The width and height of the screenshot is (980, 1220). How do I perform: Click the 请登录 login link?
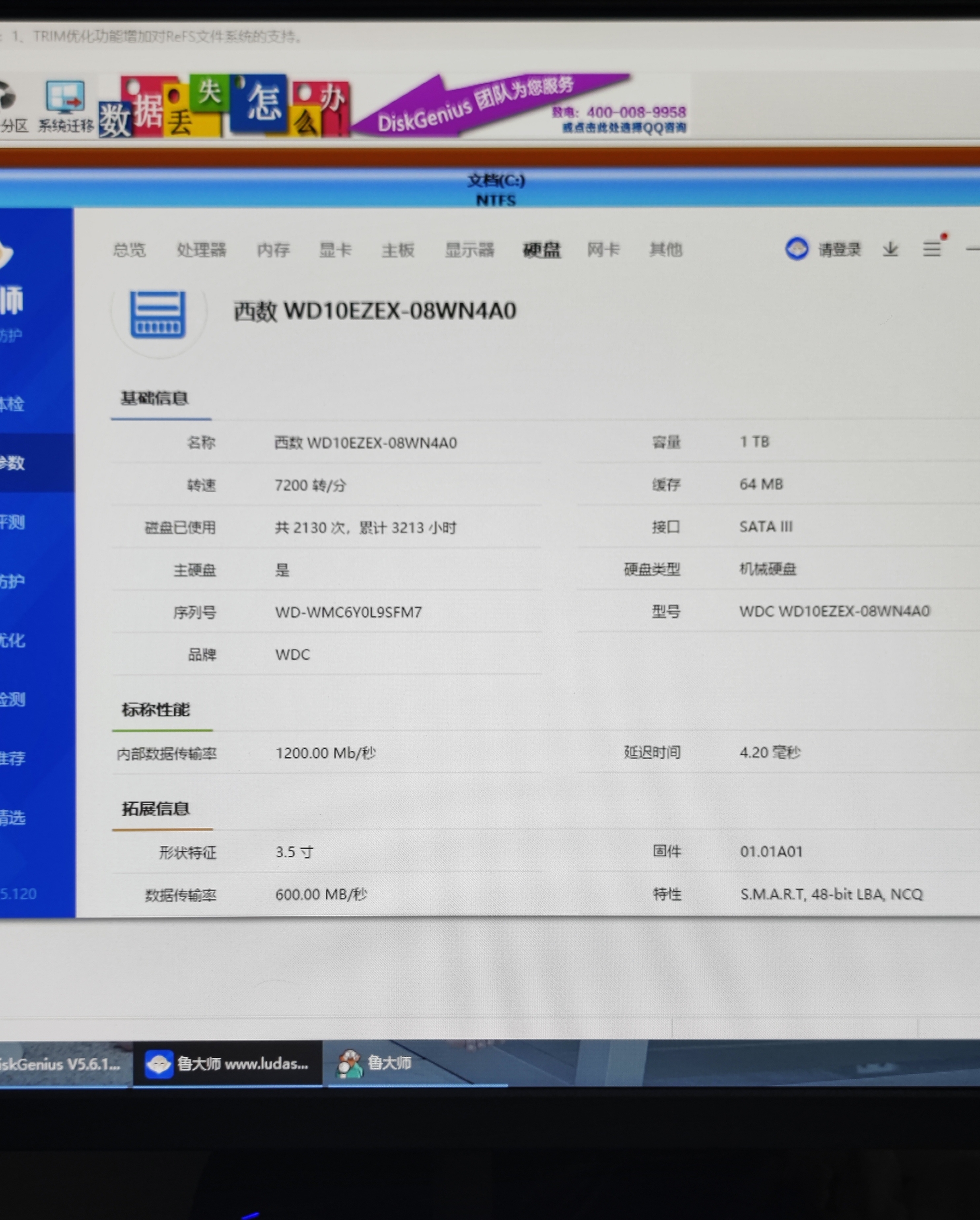840,249
